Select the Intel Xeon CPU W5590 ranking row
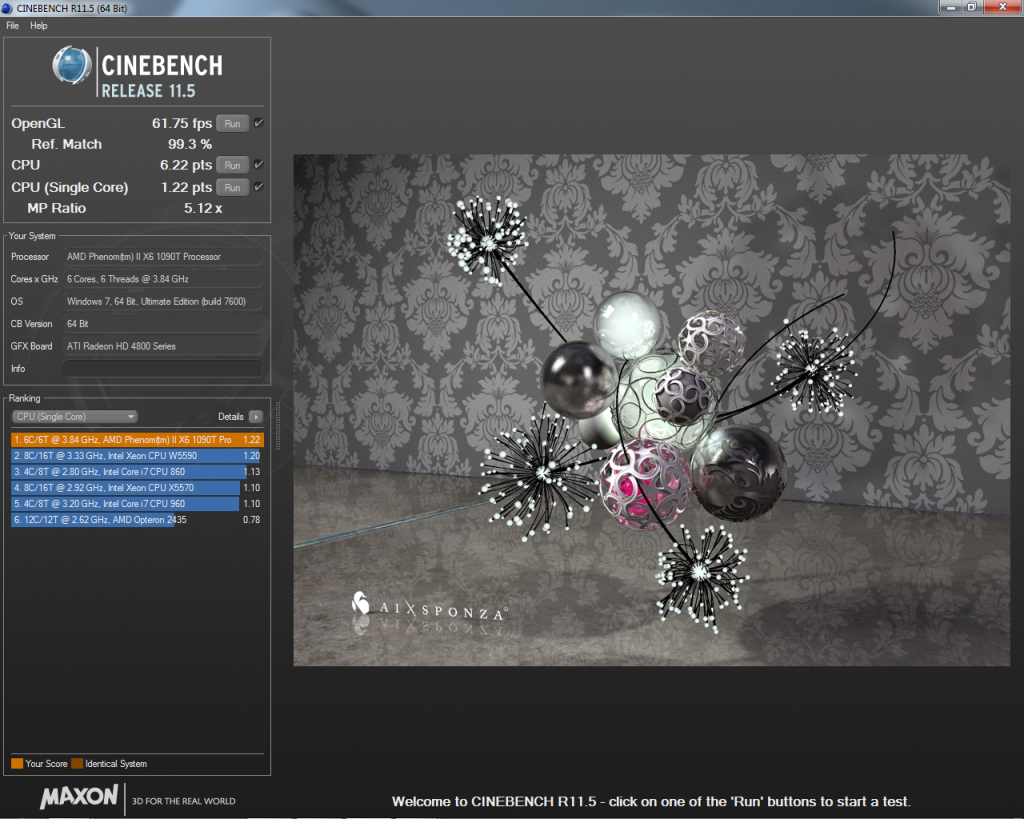 pyautogui.click(x=137, y=456)
